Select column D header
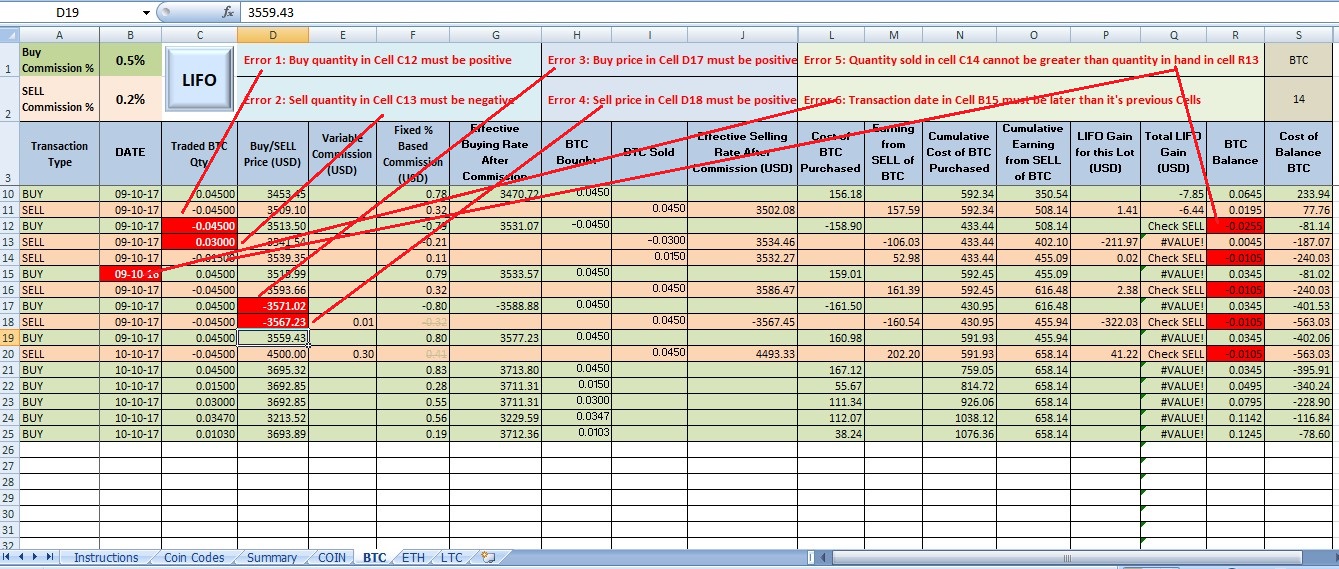 (273, 35)
